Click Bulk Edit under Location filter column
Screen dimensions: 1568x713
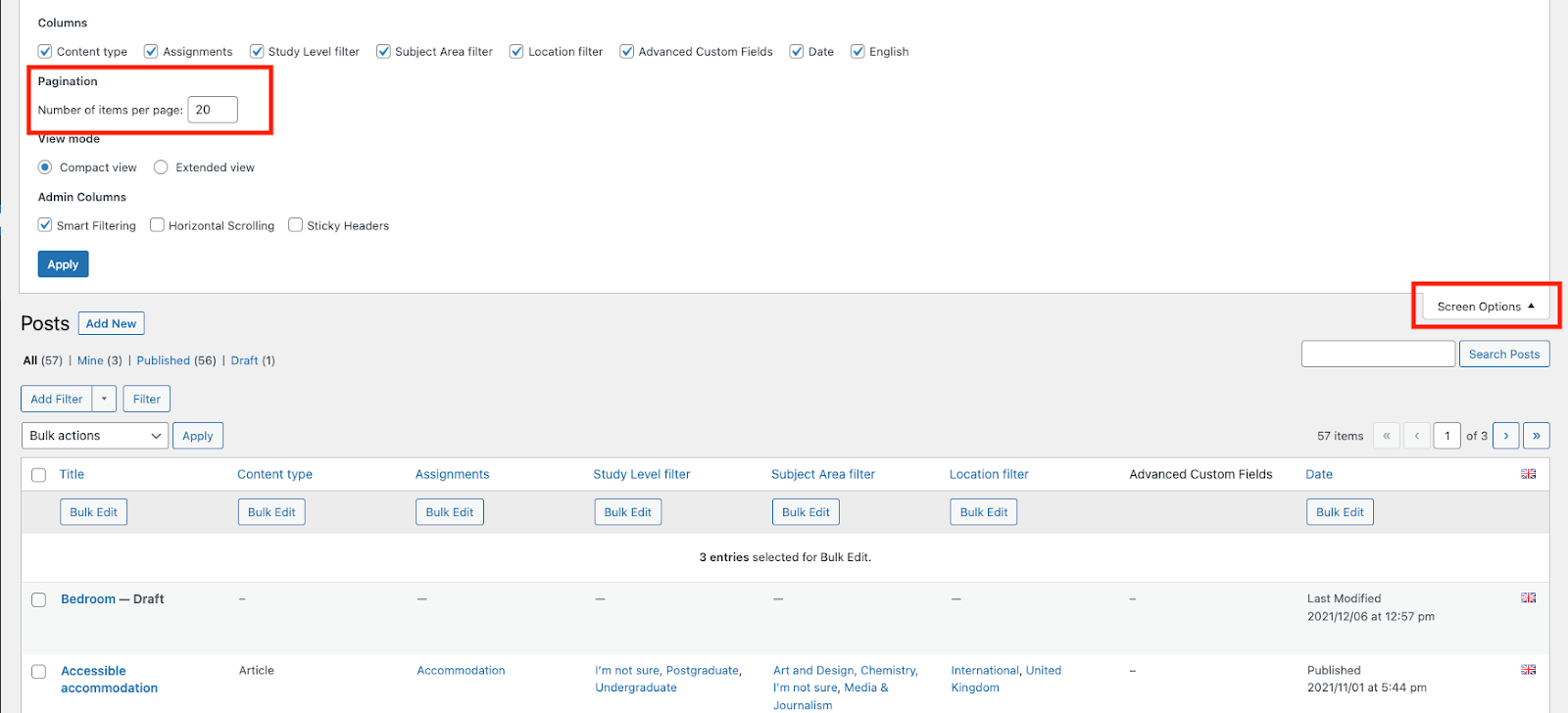click(984, 512)
